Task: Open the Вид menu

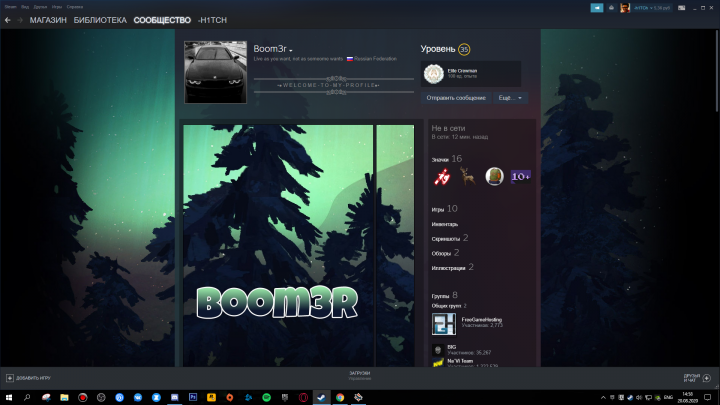Action: pyautogui.click(x=25, y=7)
